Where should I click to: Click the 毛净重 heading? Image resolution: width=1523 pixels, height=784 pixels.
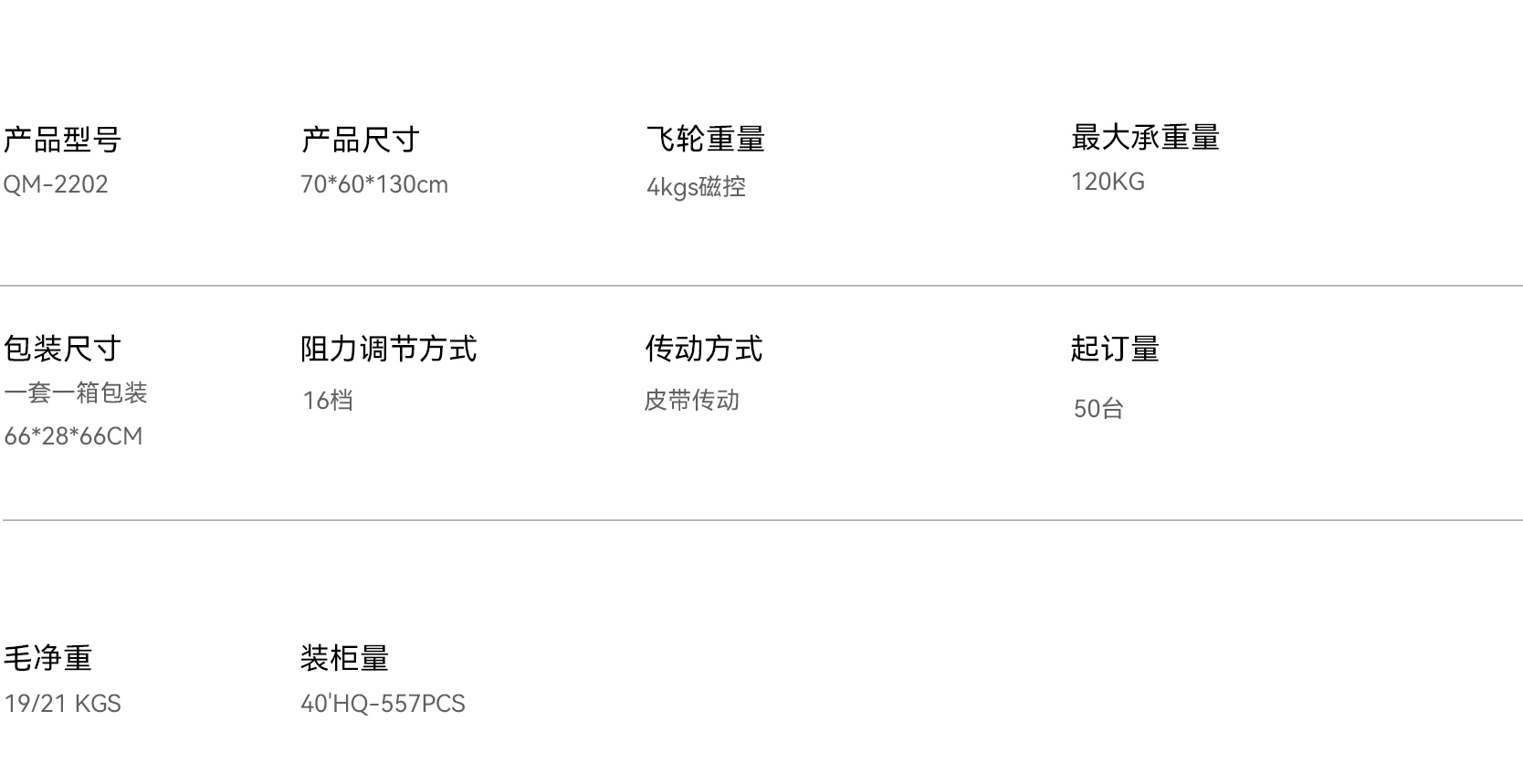click(x=47, y=658)
